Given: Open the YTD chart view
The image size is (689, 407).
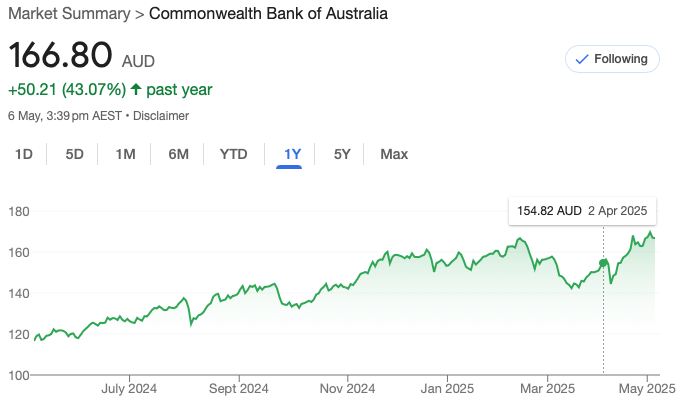Looking at the screenshot, I should coord(233,154).
